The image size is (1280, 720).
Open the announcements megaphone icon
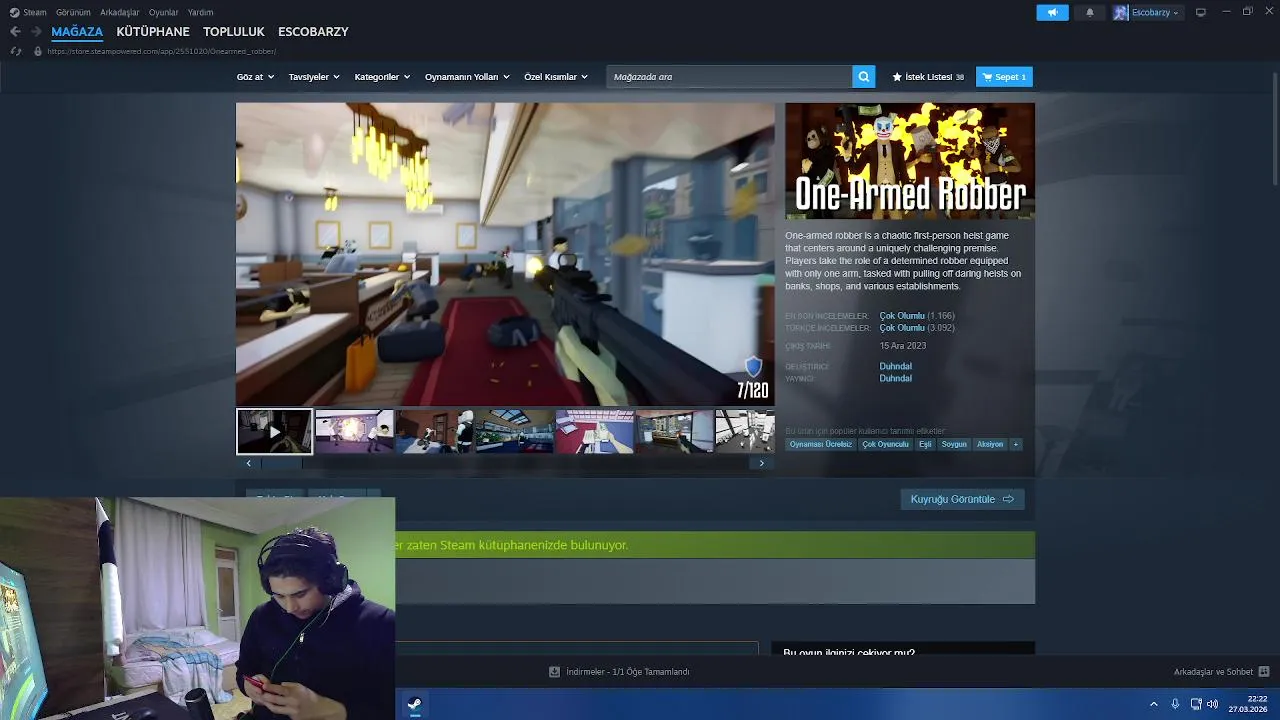click(1052, 12)
